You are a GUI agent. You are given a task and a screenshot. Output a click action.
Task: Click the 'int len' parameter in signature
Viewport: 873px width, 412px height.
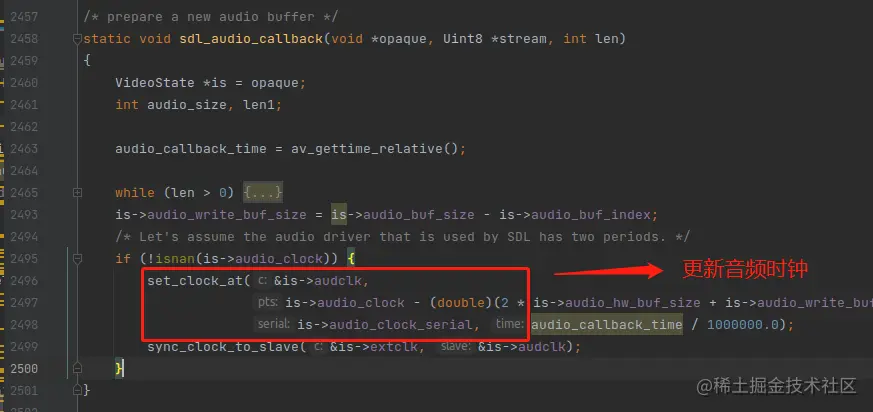pyautogui.click(x=591, y=39)
